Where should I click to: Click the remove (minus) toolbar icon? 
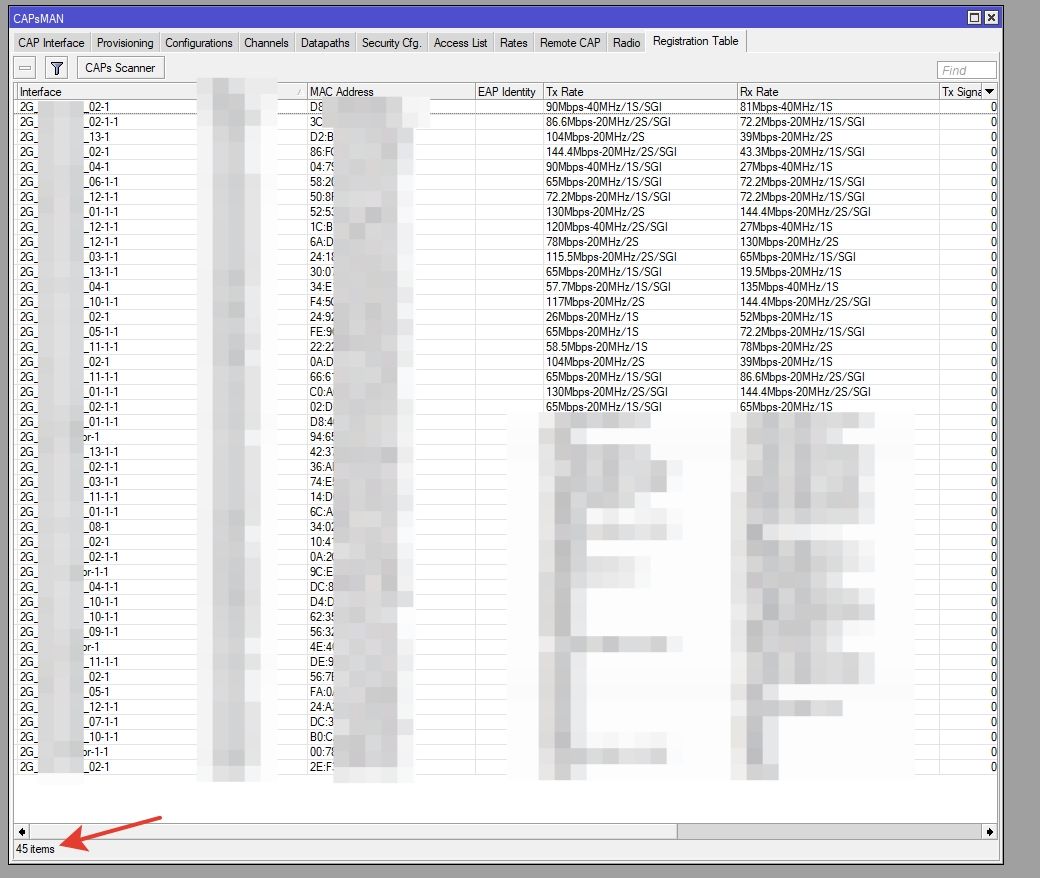click(x=25, y=68)
